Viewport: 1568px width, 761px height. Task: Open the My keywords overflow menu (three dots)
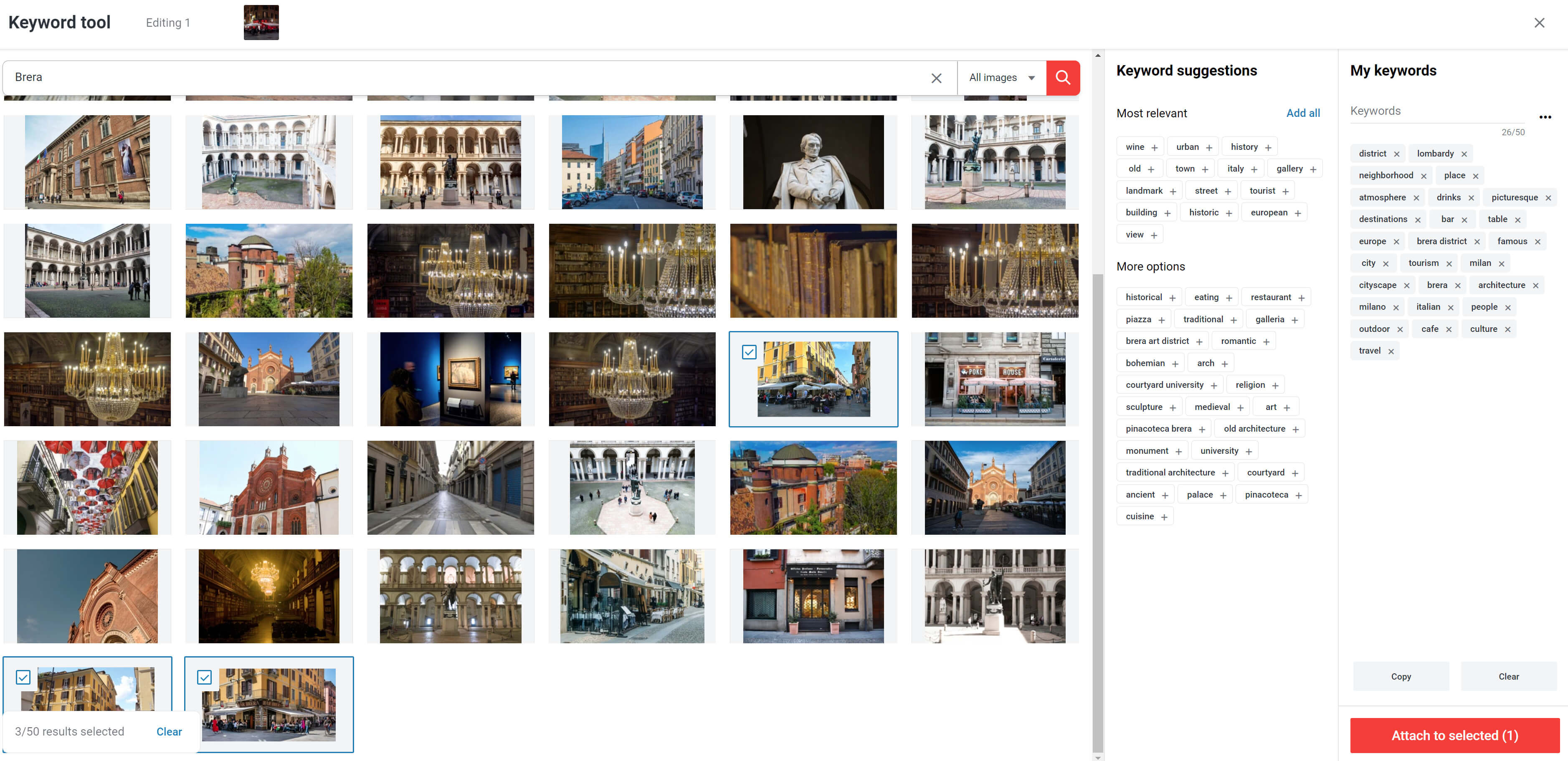tap(1545, 117)
